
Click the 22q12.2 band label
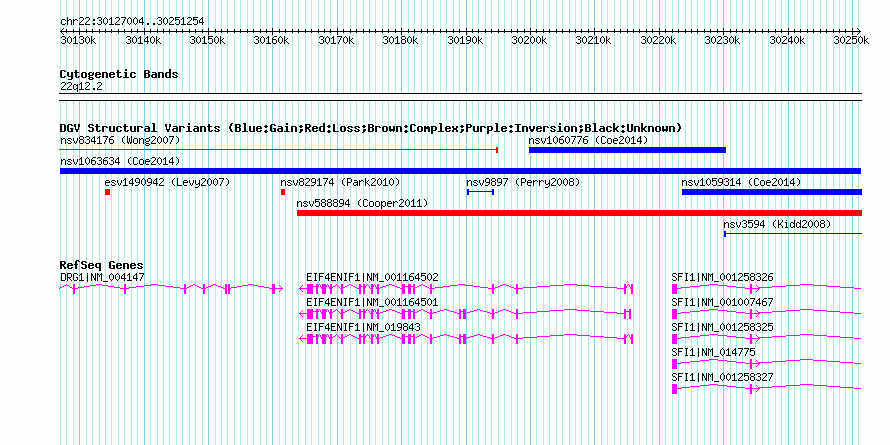tap(81, 86)
